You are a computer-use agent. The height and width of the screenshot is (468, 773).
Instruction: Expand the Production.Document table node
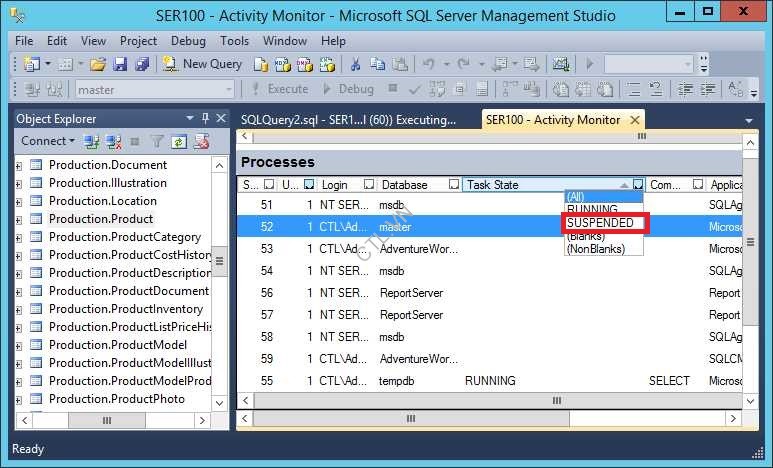(x=19, y=165)
